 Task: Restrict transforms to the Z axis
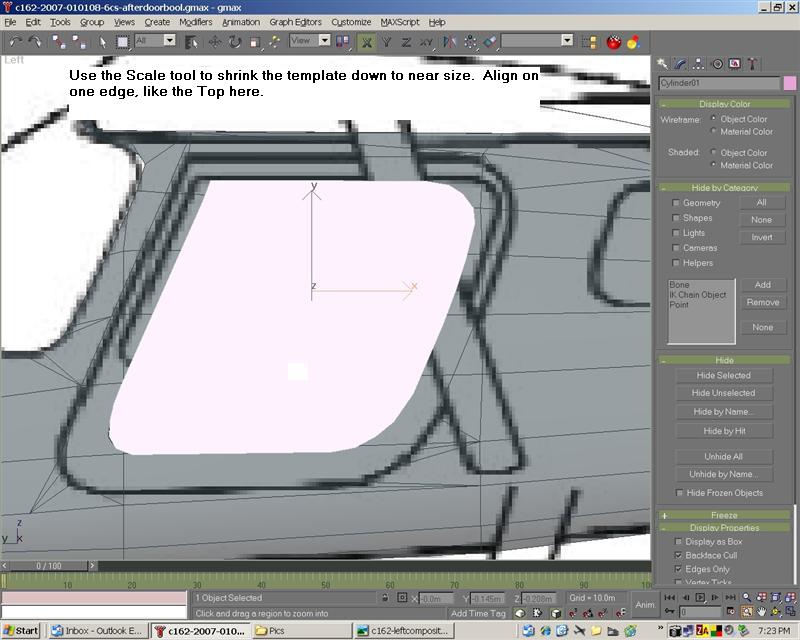click(x=406, y=42)
